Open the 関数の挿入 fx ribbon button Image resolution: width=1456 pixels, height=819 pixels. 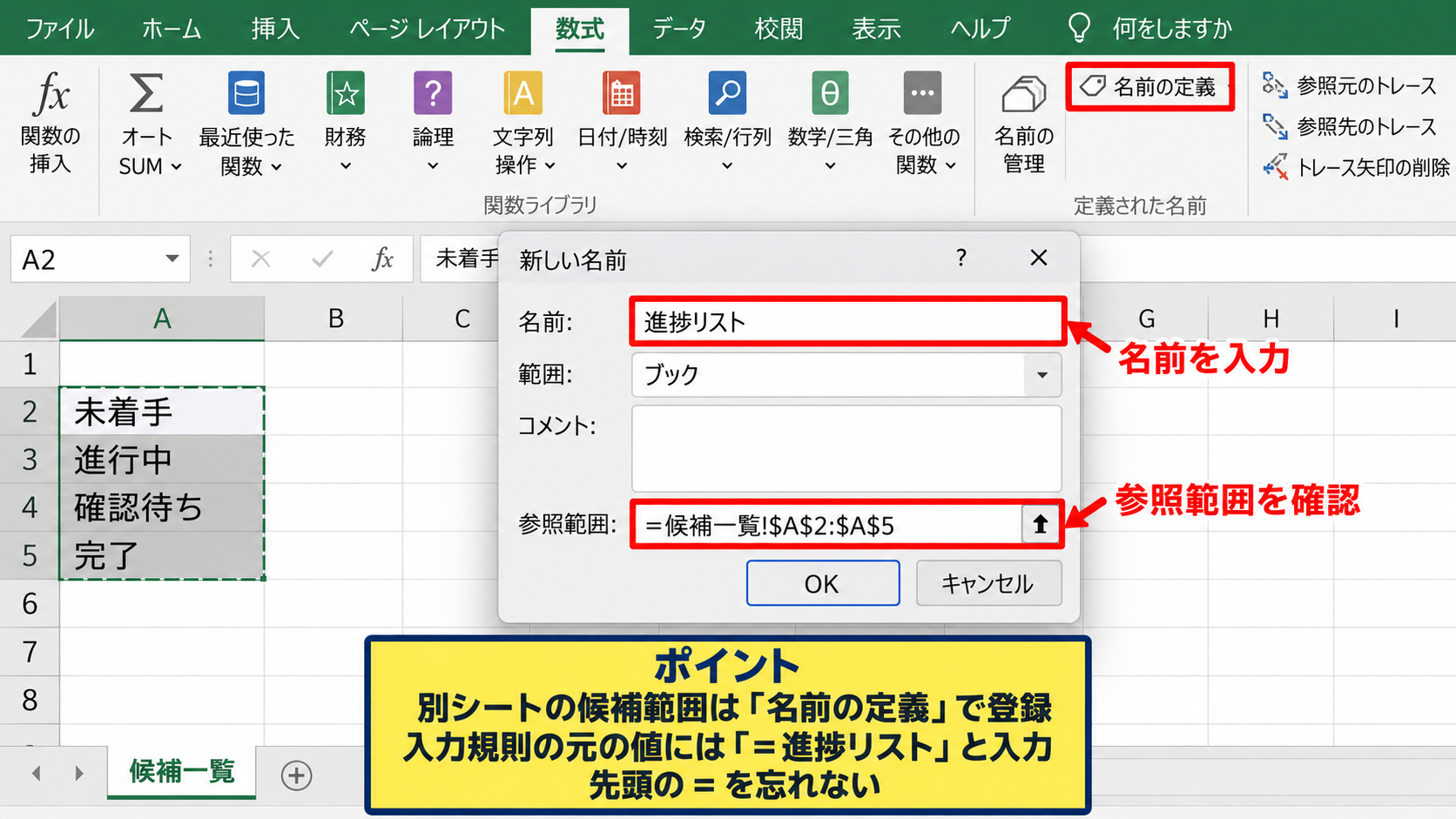coord(51,124)
